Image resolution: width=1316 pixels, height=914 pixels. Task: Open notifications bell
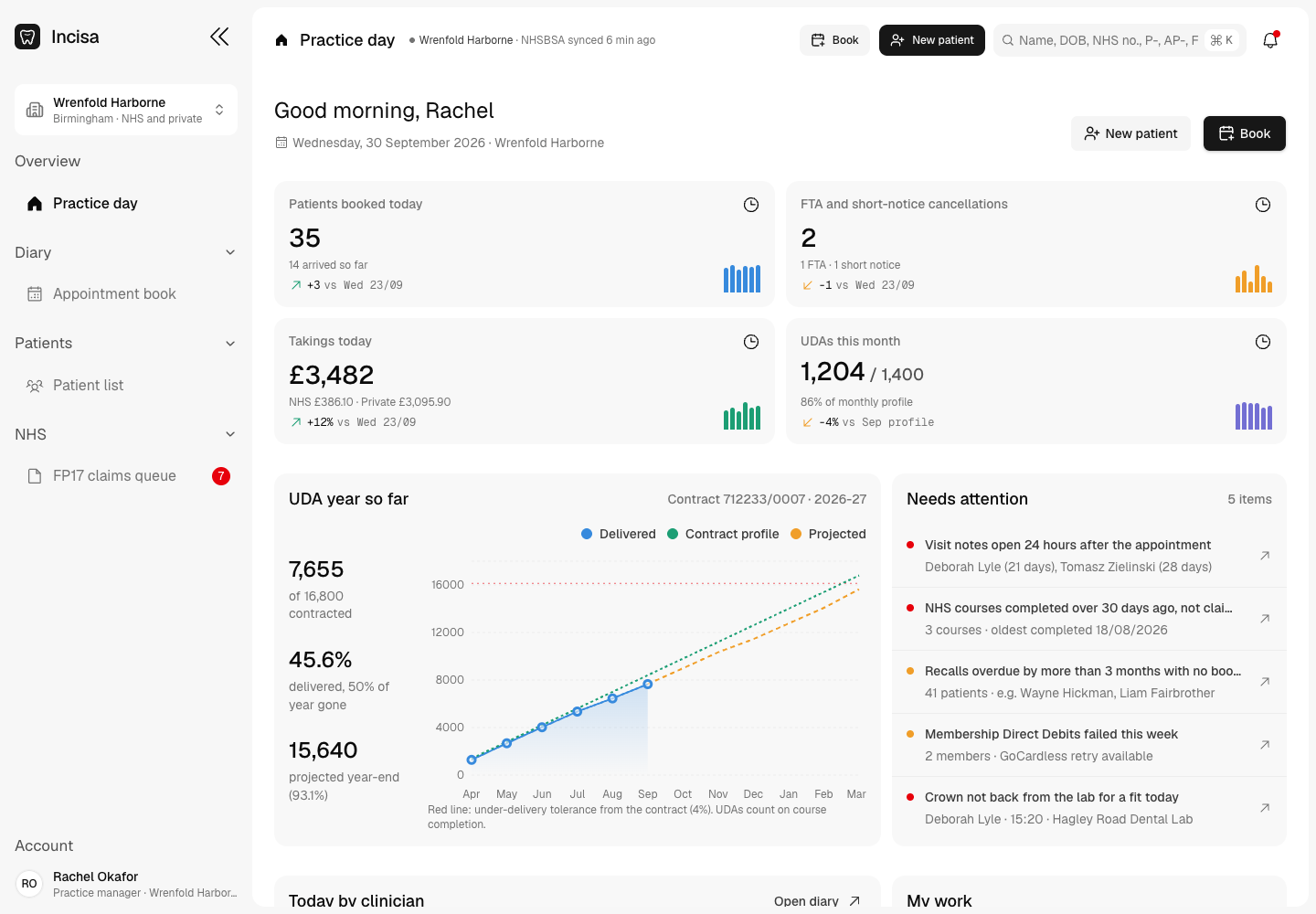click(x=1270, y=40)
